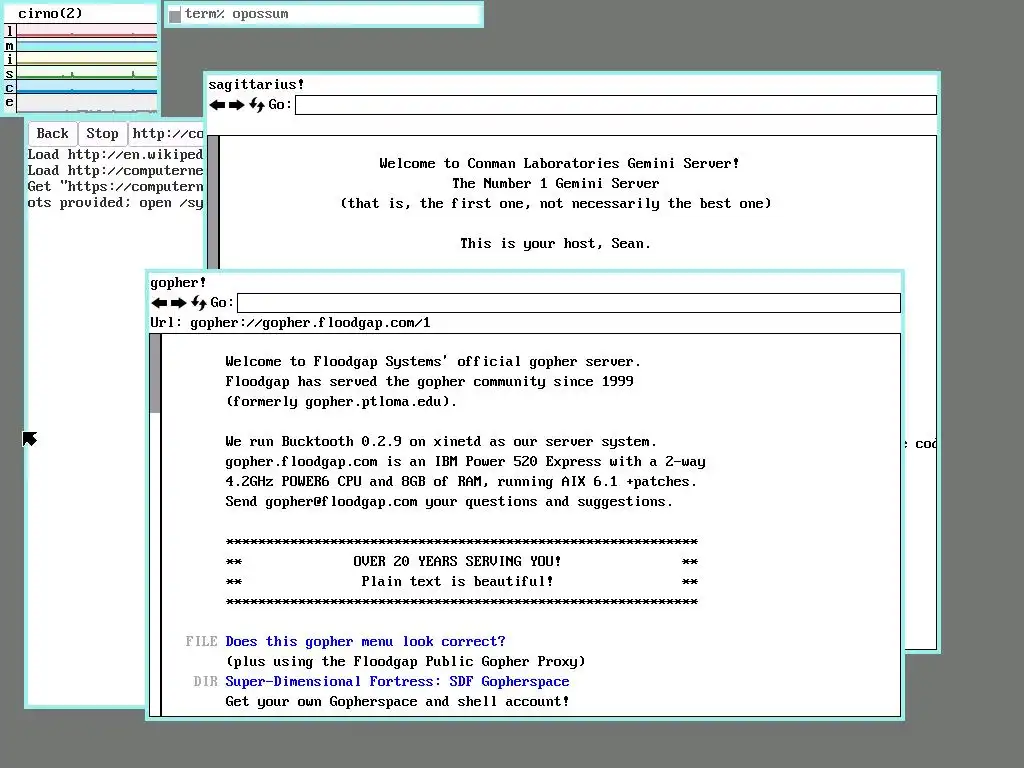Click the gopher! window scrollbar thumb

(x=155, y=374)
